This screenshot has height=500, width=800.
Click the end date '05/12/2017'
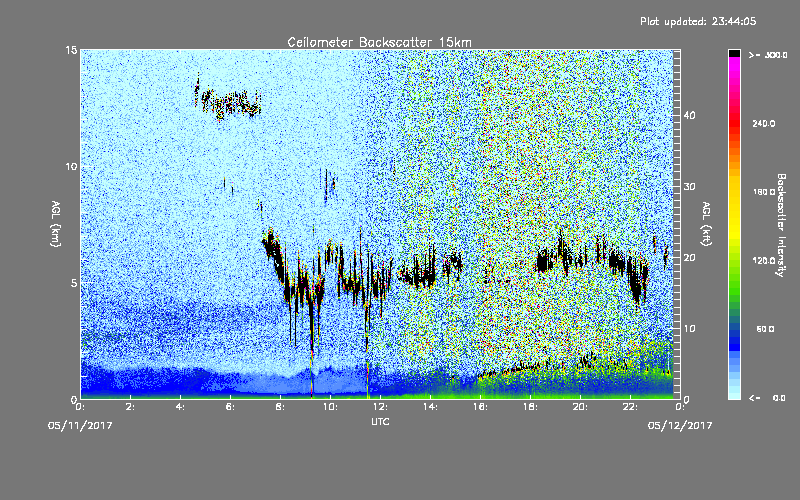[x=680, y=426]
